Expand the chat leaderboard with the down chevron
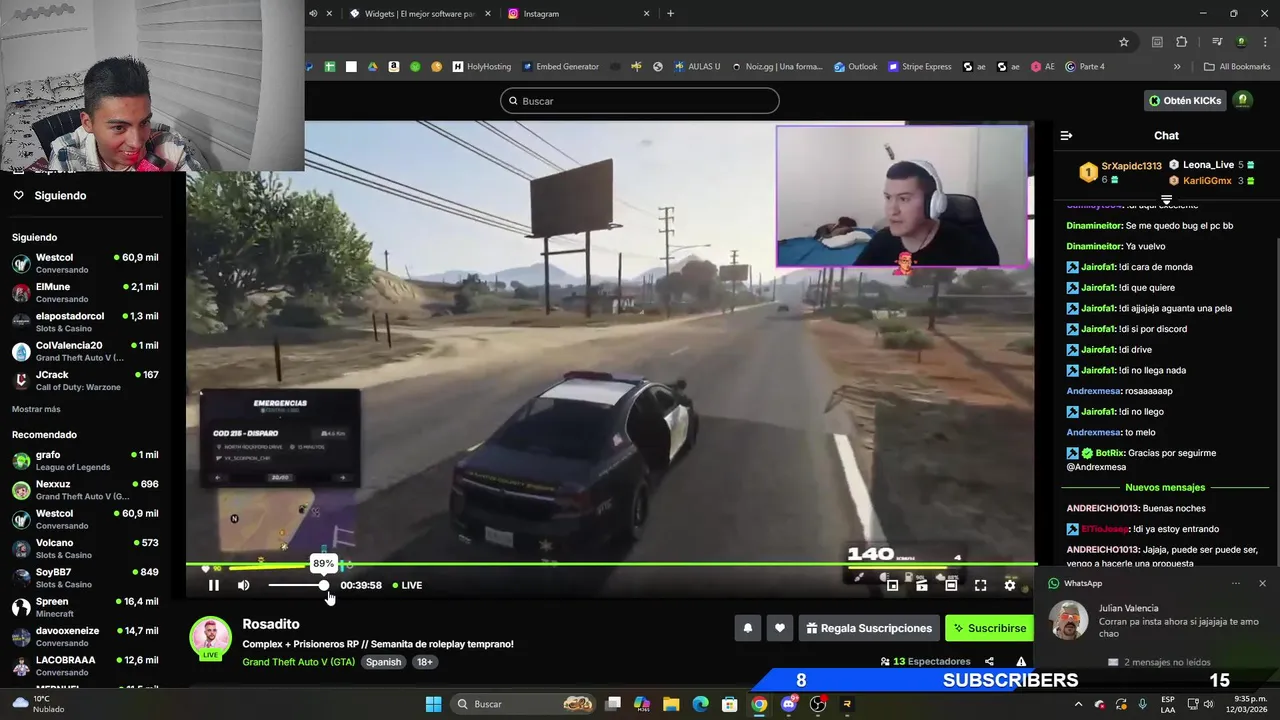 coord(1166,200)
